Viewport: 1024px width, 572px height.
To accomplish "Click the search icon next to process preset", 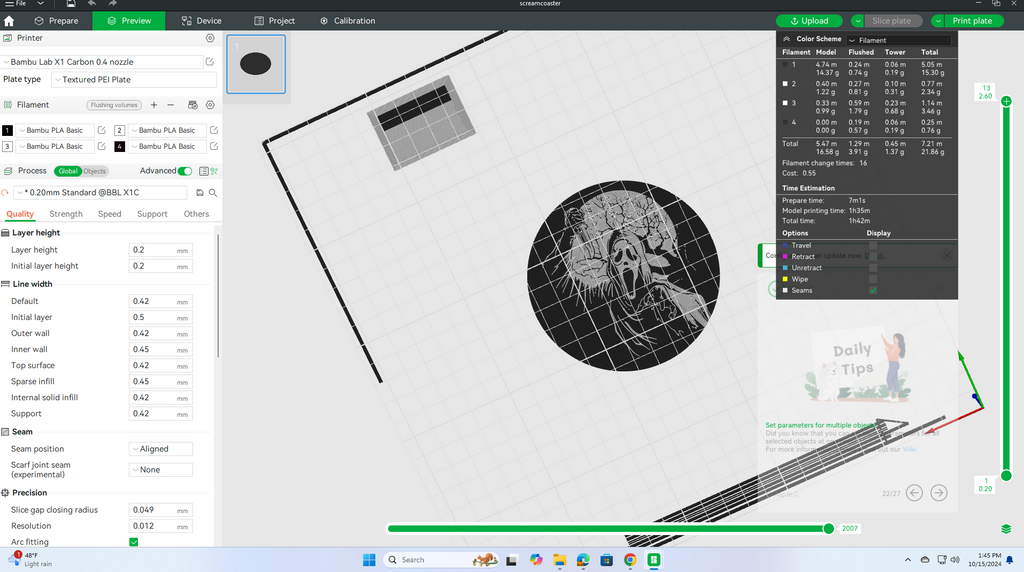I will (213, 193).
